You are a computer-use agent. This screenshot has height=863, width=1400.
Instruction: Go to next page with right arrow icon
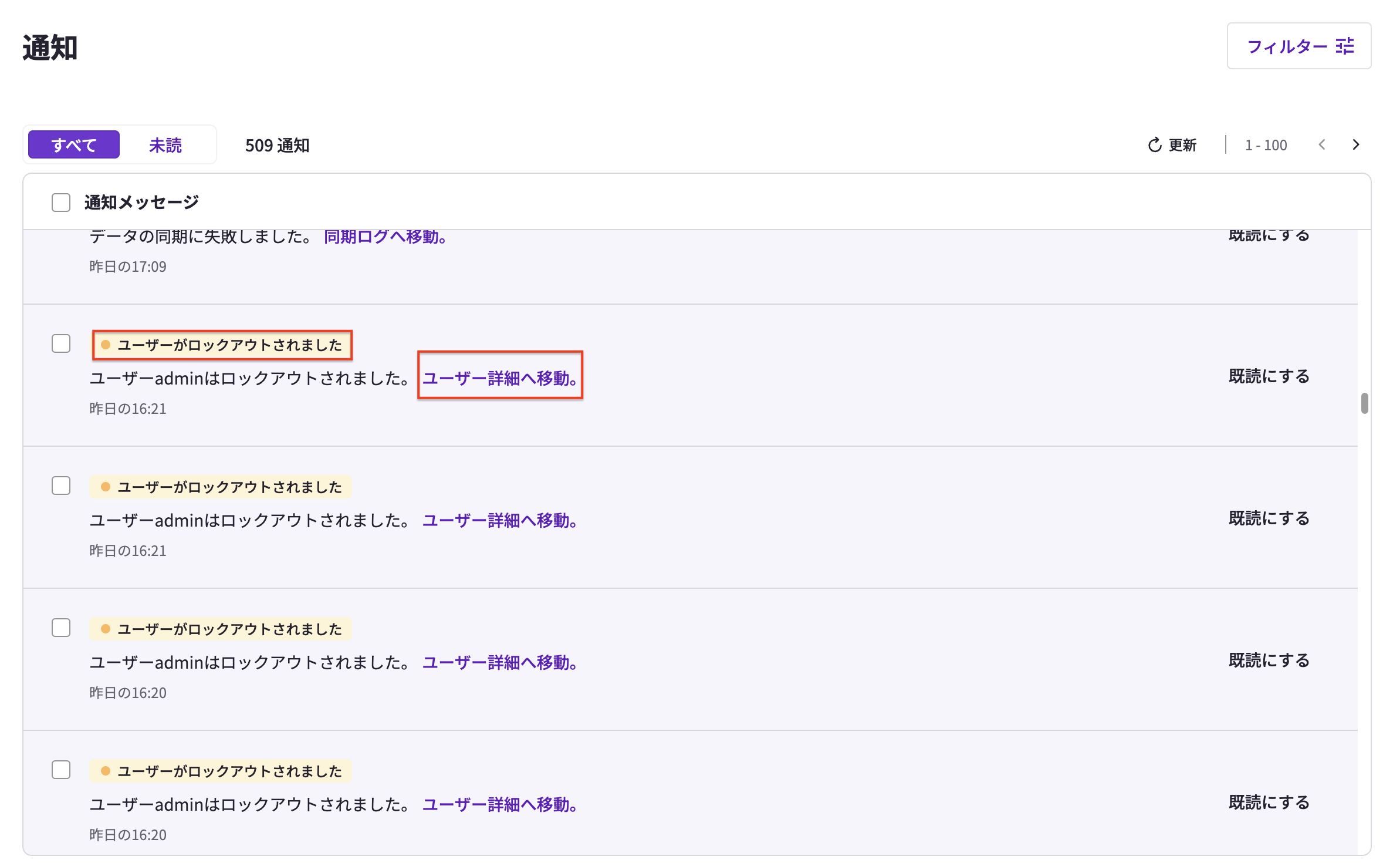1355,144
